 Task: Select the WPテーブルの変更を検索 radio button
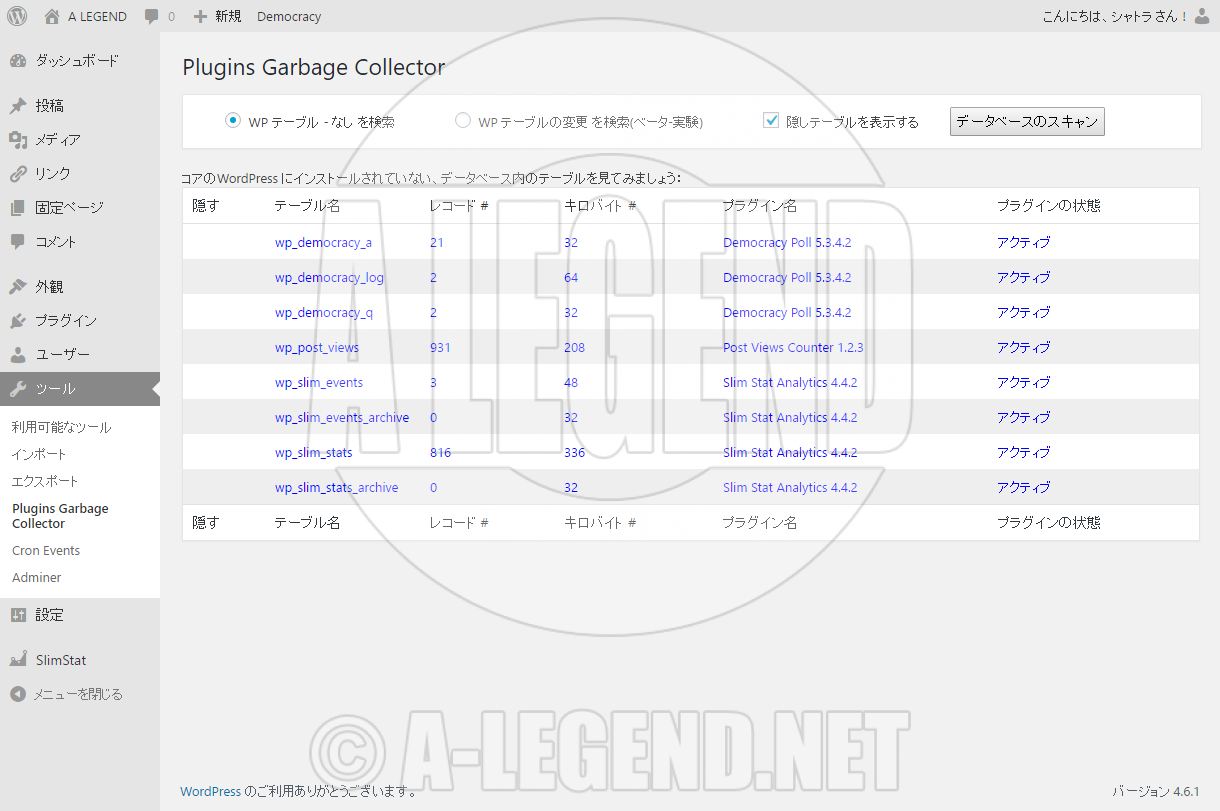463,120
